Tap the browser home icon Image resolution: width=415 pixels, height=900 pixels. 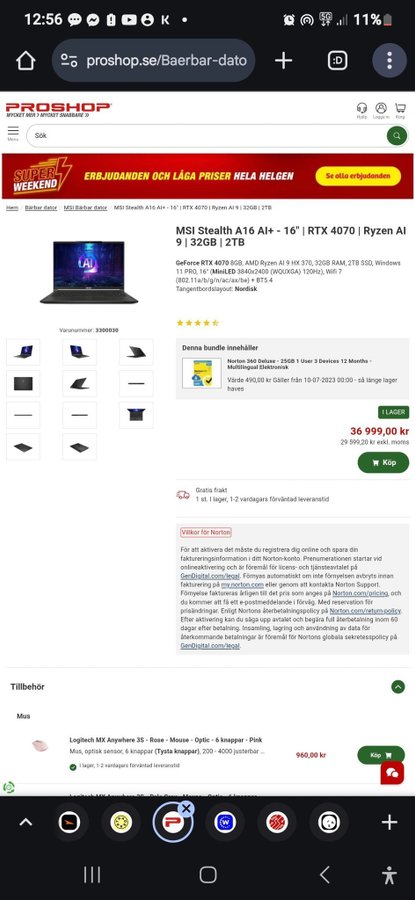[x=25, y=60]
